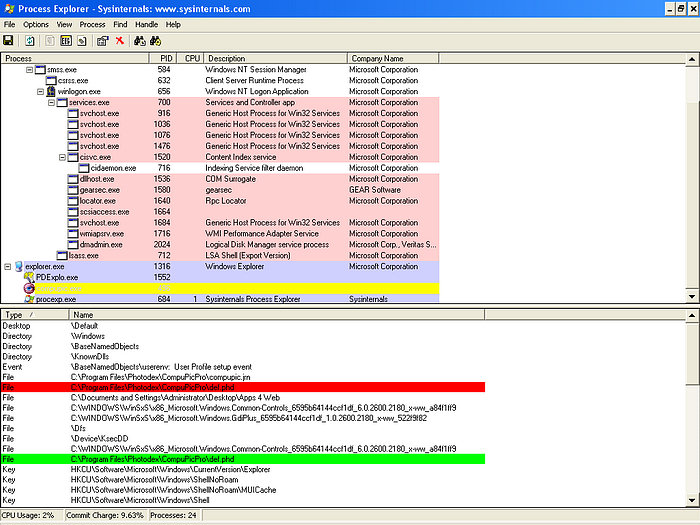This screenshot has height=525, width=700.
Task: Select the red highlighted def.phd handle row
Action: tap(243, 388)
